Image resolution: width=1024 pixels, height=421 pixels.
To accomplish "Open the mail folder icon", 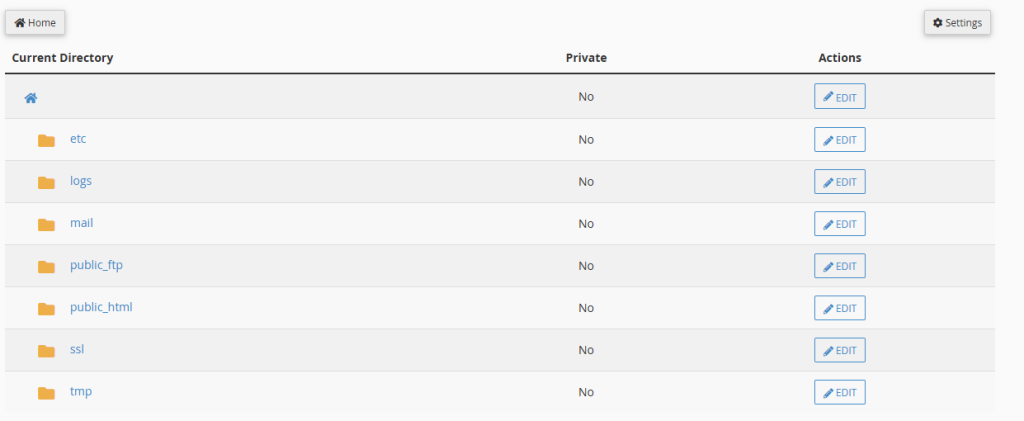I will (46, 225).
